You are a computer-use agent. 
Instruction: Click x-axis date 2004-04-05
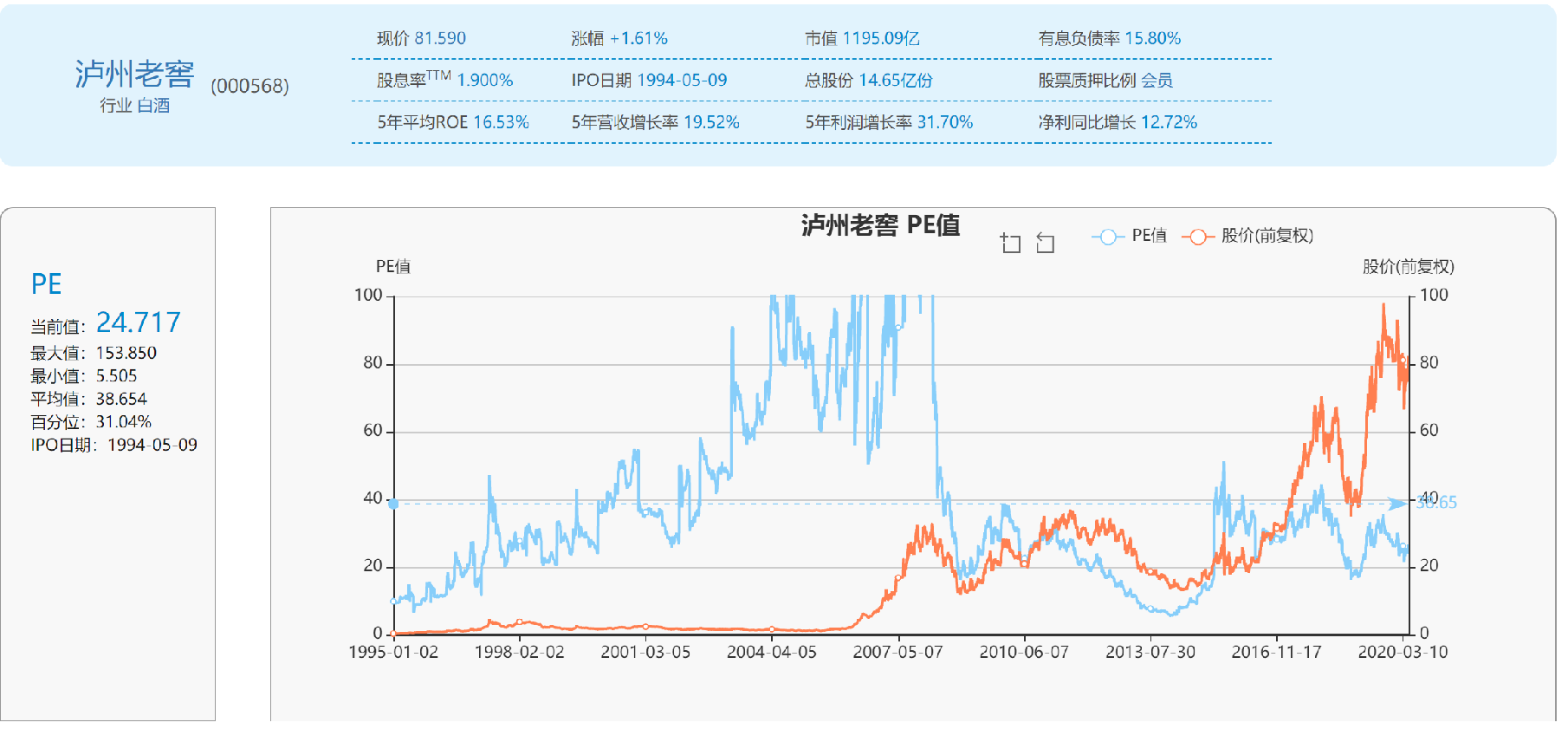[x=772, y=652]
